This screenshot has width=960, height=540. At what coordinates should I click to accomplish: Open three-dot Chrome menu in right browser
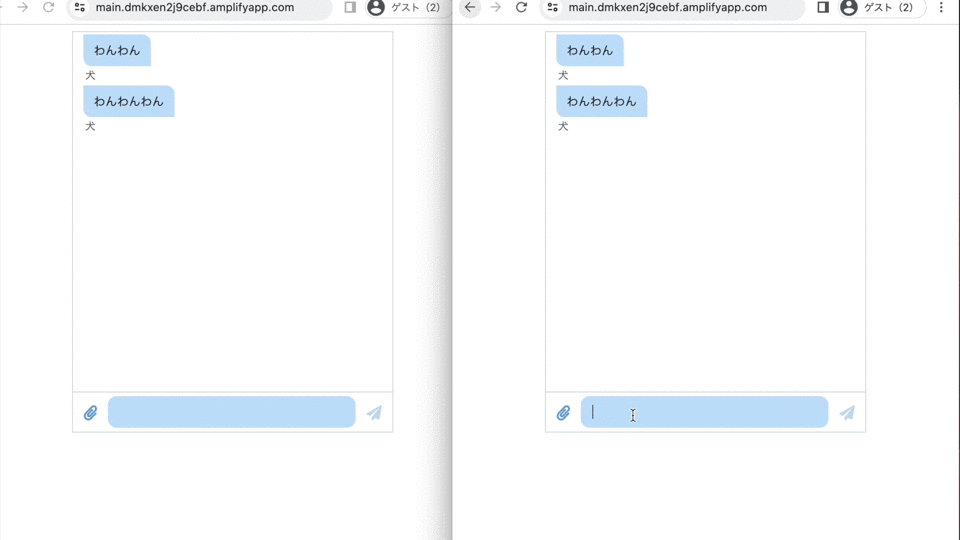pyautogui.click(x=941, y=7)
